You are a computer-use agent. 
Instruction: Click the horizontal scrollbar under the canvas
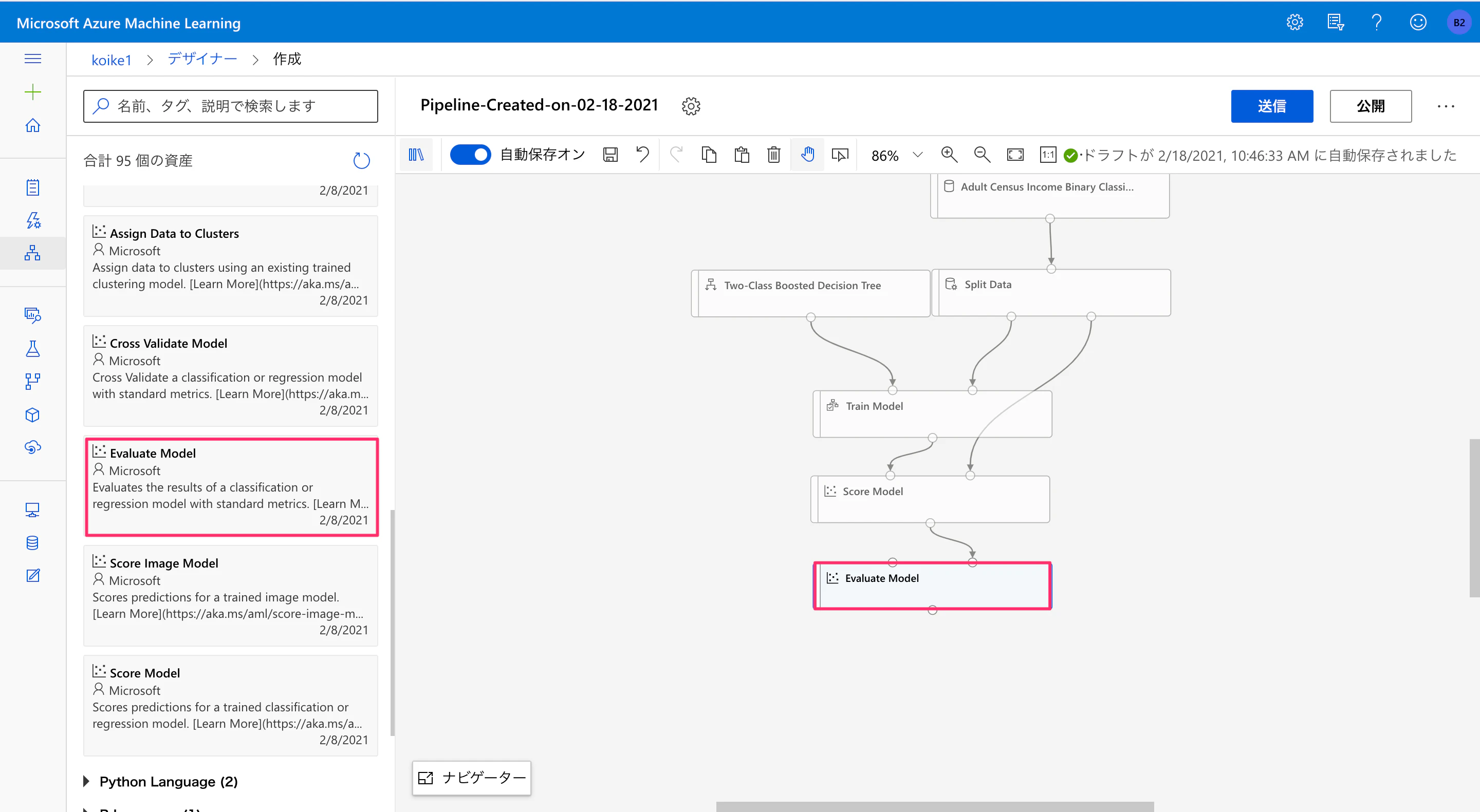(935, 806)
